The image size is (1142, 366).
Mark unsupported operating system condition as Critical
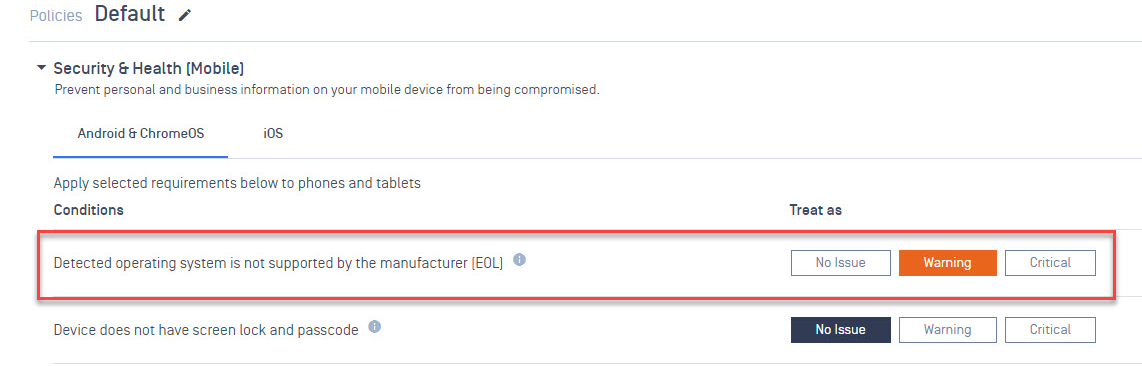click(x=1050, y=263)
